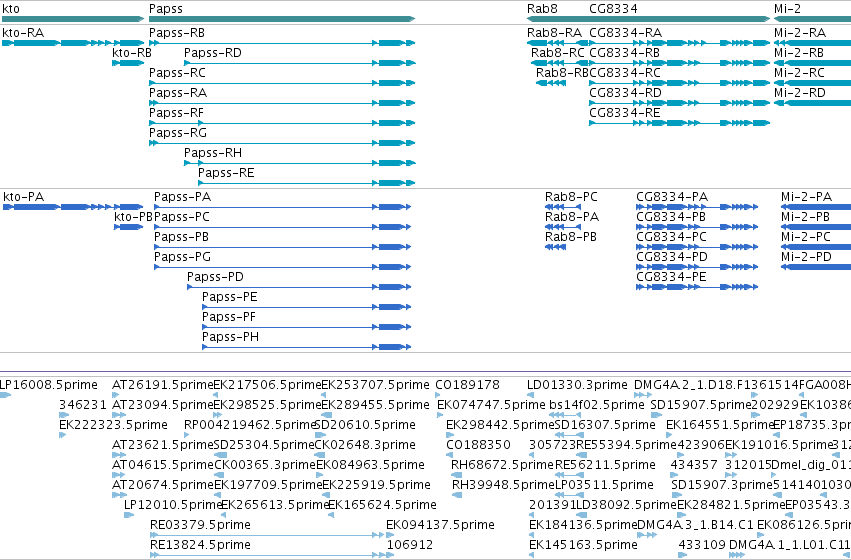Viewport: 851px width, 560px height.
Task: Select the Papss-RB transcript
Action: coord(282,43)
